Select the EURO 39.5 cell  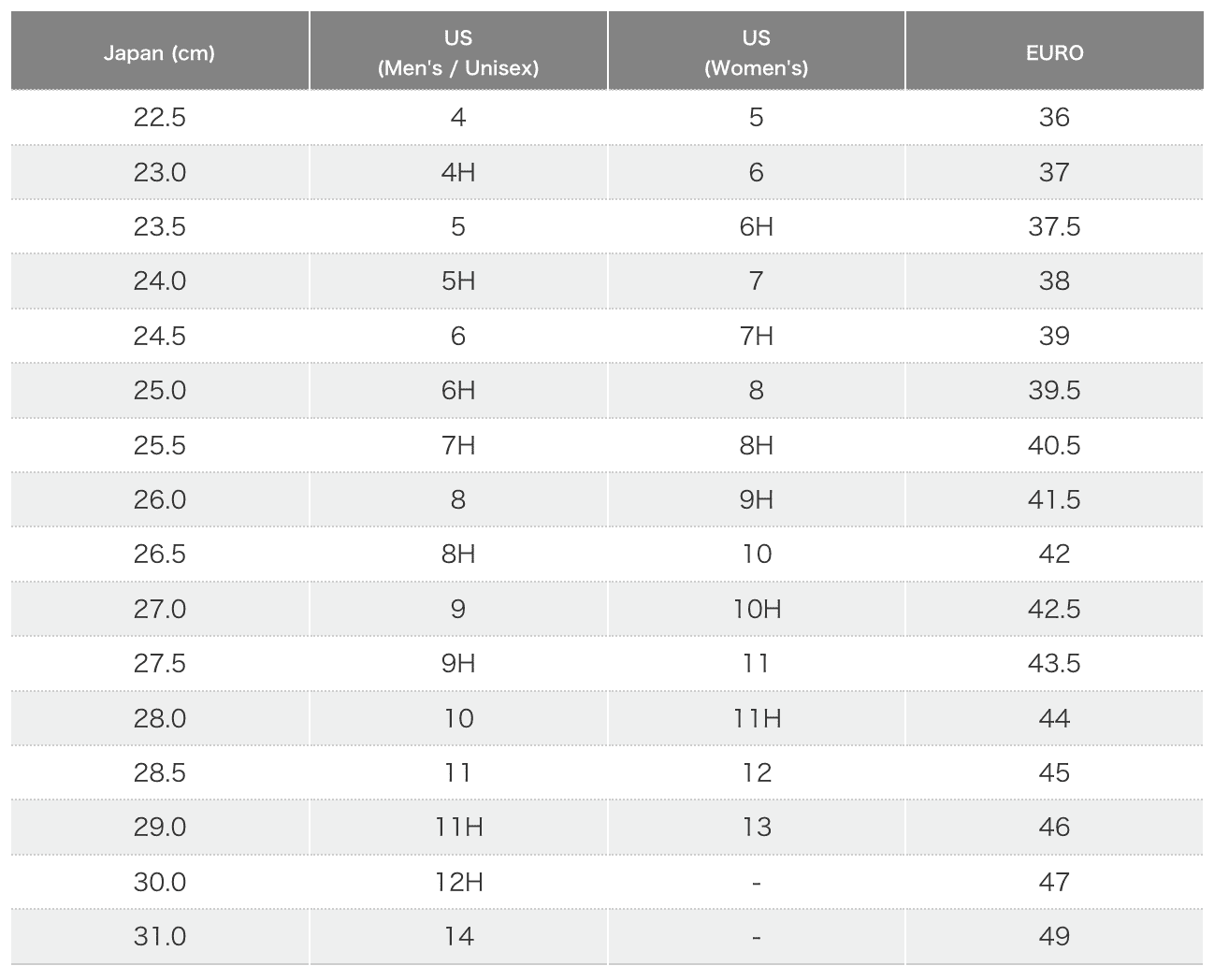(1054, 391)
